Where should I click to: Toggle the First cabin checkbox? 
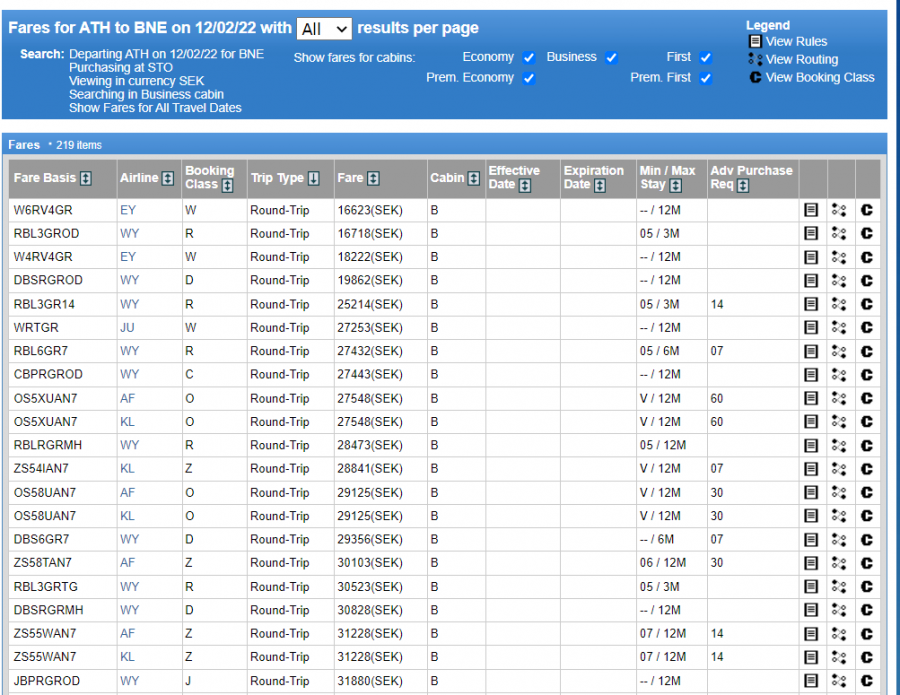705,58
